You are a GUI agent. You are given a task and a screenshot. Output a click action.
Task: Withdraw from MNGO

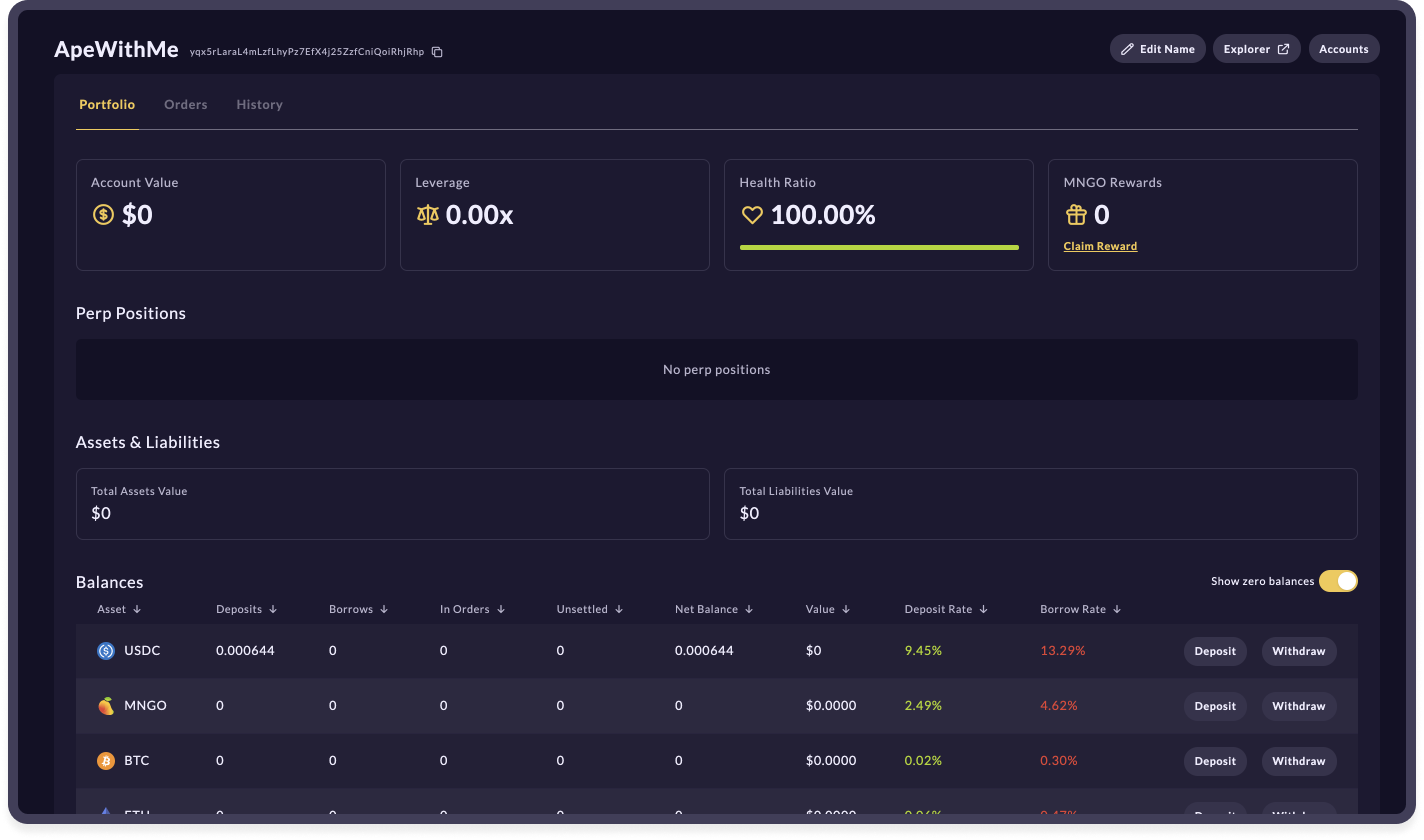[1299, 706]
